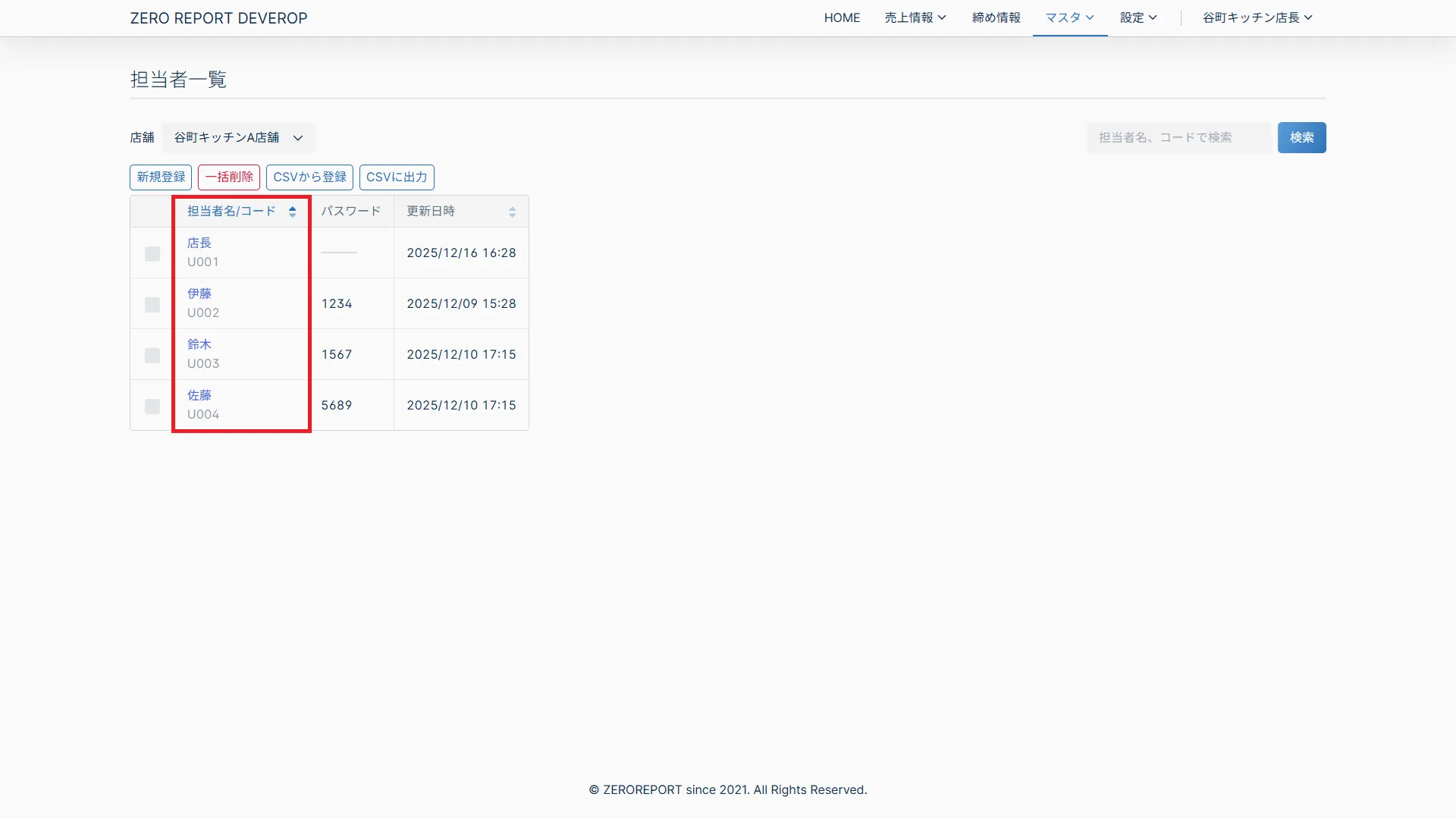Tick the checkbox for 伊藤 U002
The image size is (1456, 819).
coord(152,305)
